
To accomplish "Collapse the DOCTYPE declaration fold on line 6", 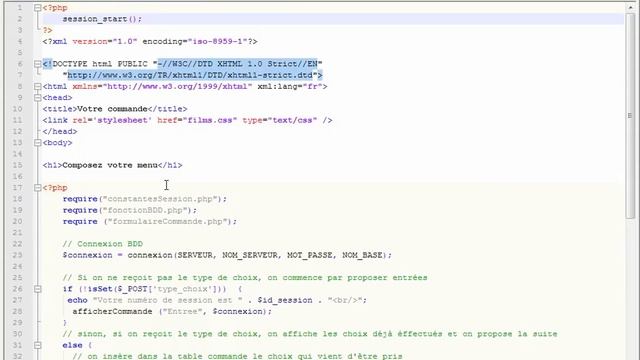I will click(x=38, y=64).
